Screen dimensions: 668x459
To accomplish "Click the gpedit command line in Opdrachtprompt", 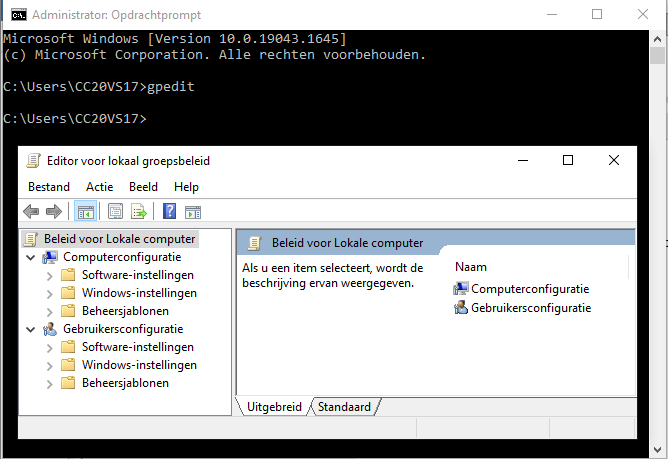I will pyautogui.click(x=99, y=87).
